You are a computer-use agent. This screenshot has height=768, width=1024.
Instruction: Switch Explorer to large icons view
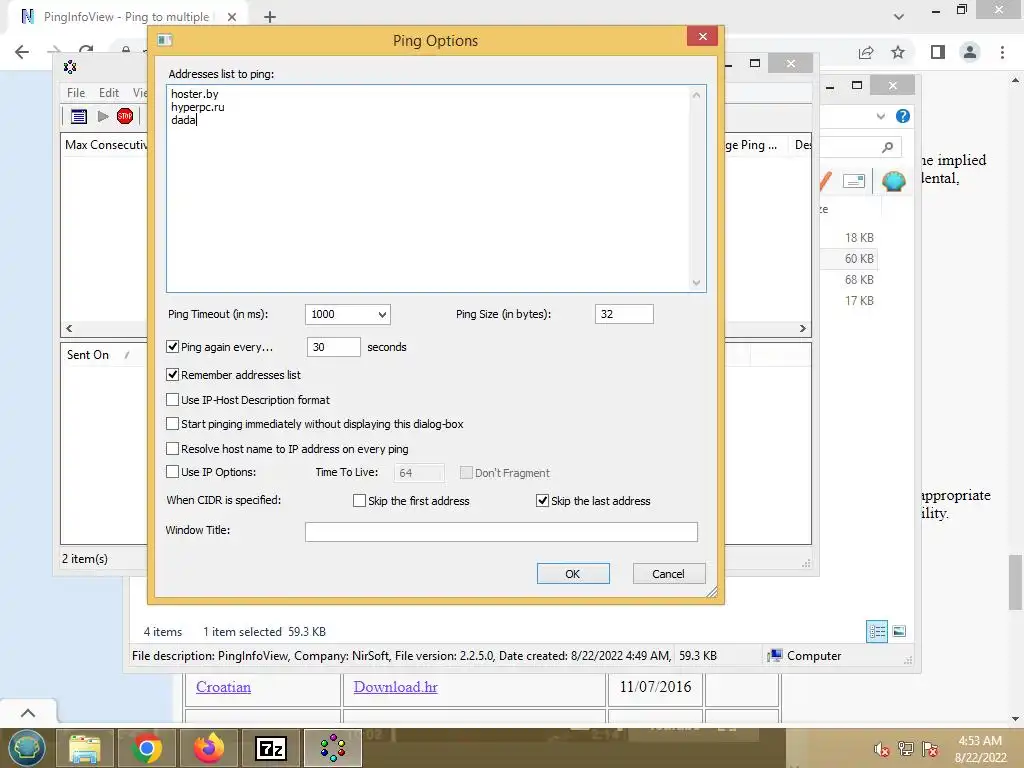tap(899, 631)
